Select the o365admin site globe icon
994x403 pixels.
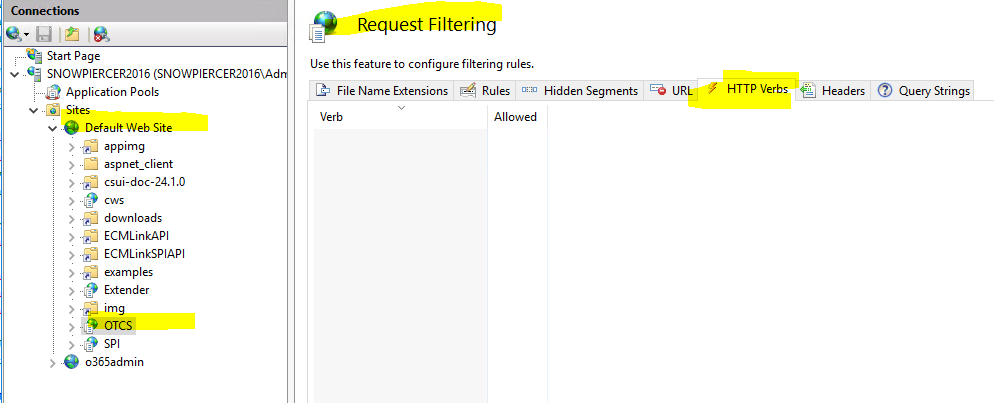pyautogui.click(x=72, y=362)
